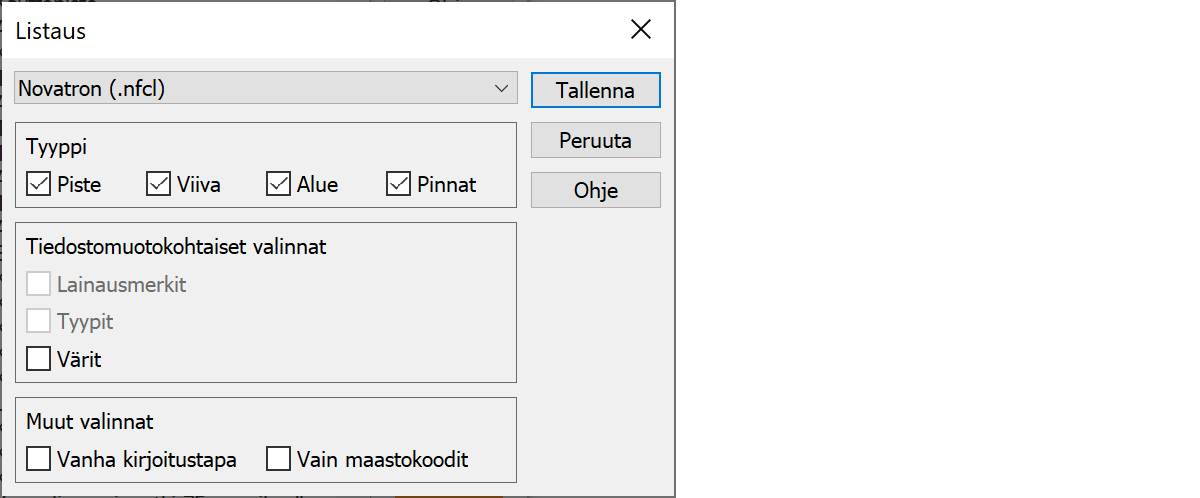Open the Novatron (.nfcl) format dropdown
The height and width of the screenshot is (498, 1200).
point(266,89)
